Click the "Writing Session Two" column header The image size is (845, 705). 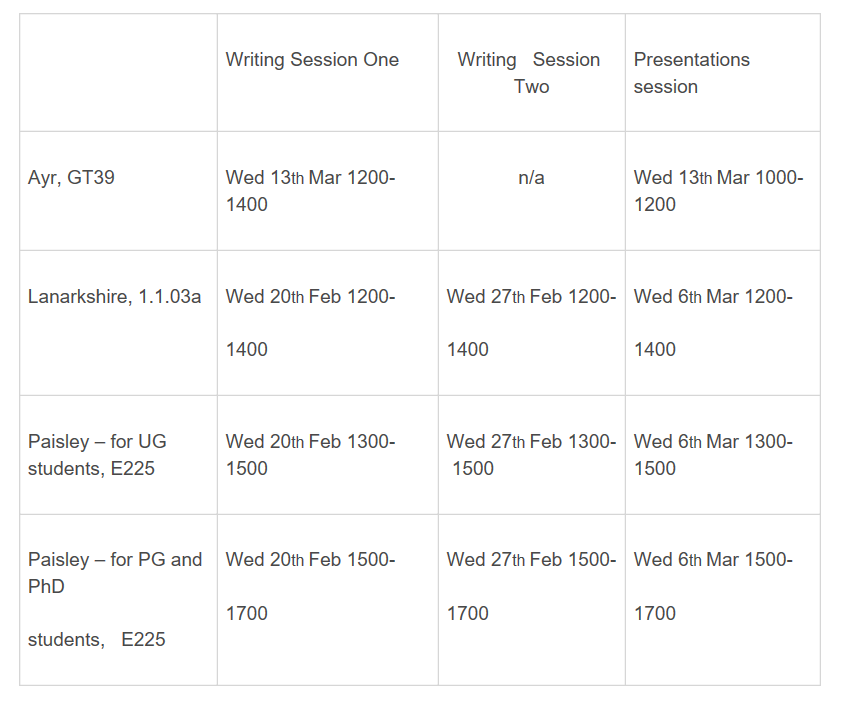tap(530, 73)
